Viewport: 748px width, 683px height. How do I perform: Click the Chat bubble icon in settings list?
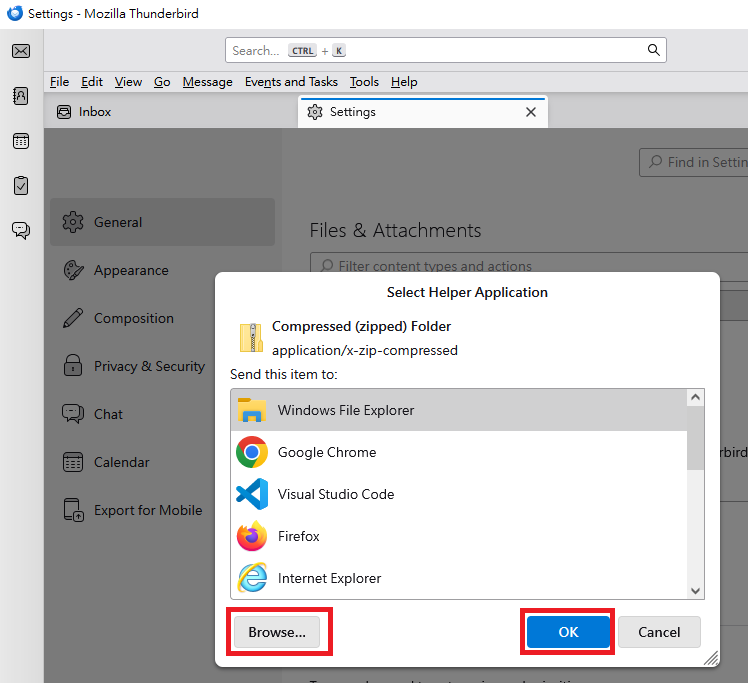(x=73, y=414)
